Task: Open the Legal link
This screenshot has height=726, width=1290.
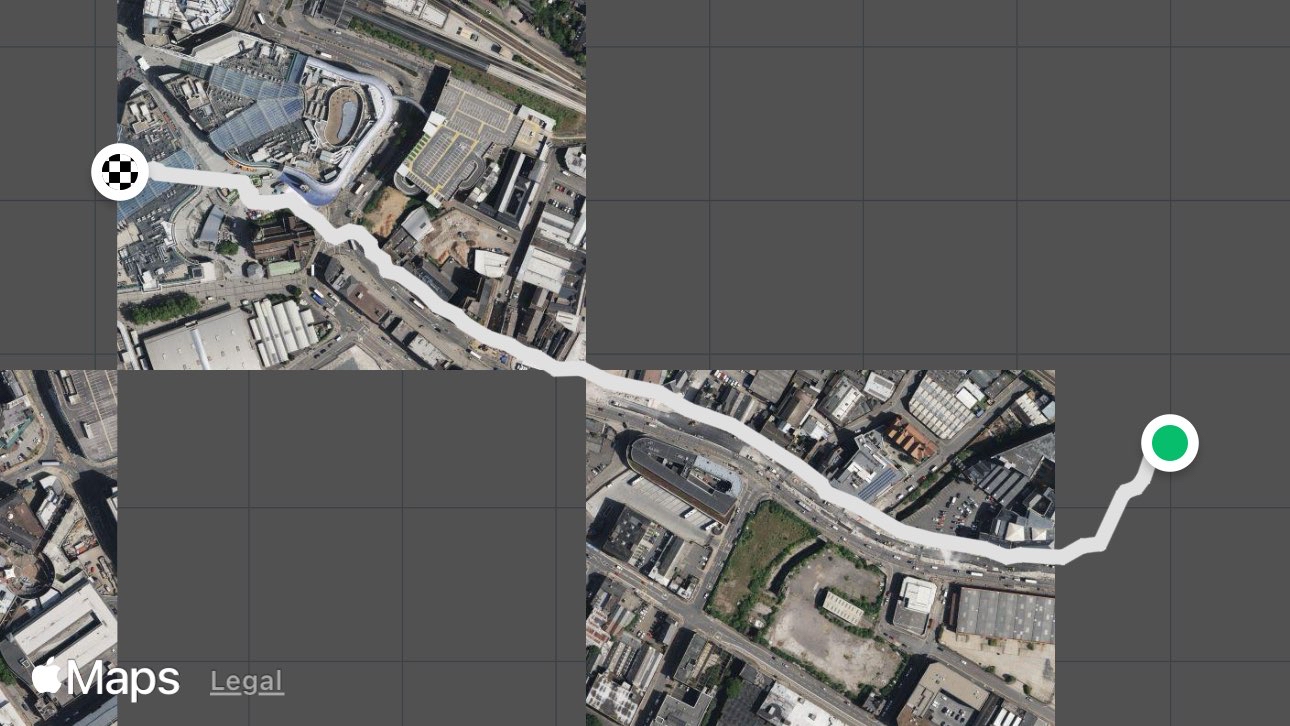Action: (246, 682)
